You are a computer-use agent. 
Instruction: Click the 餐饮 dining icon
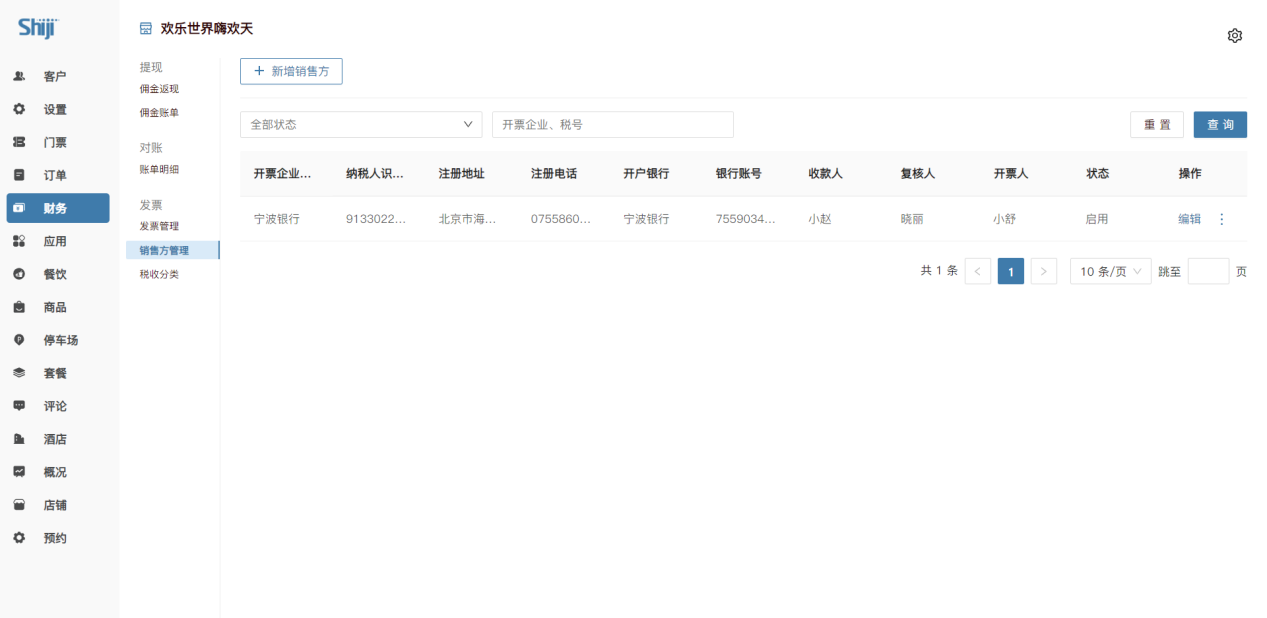point(19,274)
